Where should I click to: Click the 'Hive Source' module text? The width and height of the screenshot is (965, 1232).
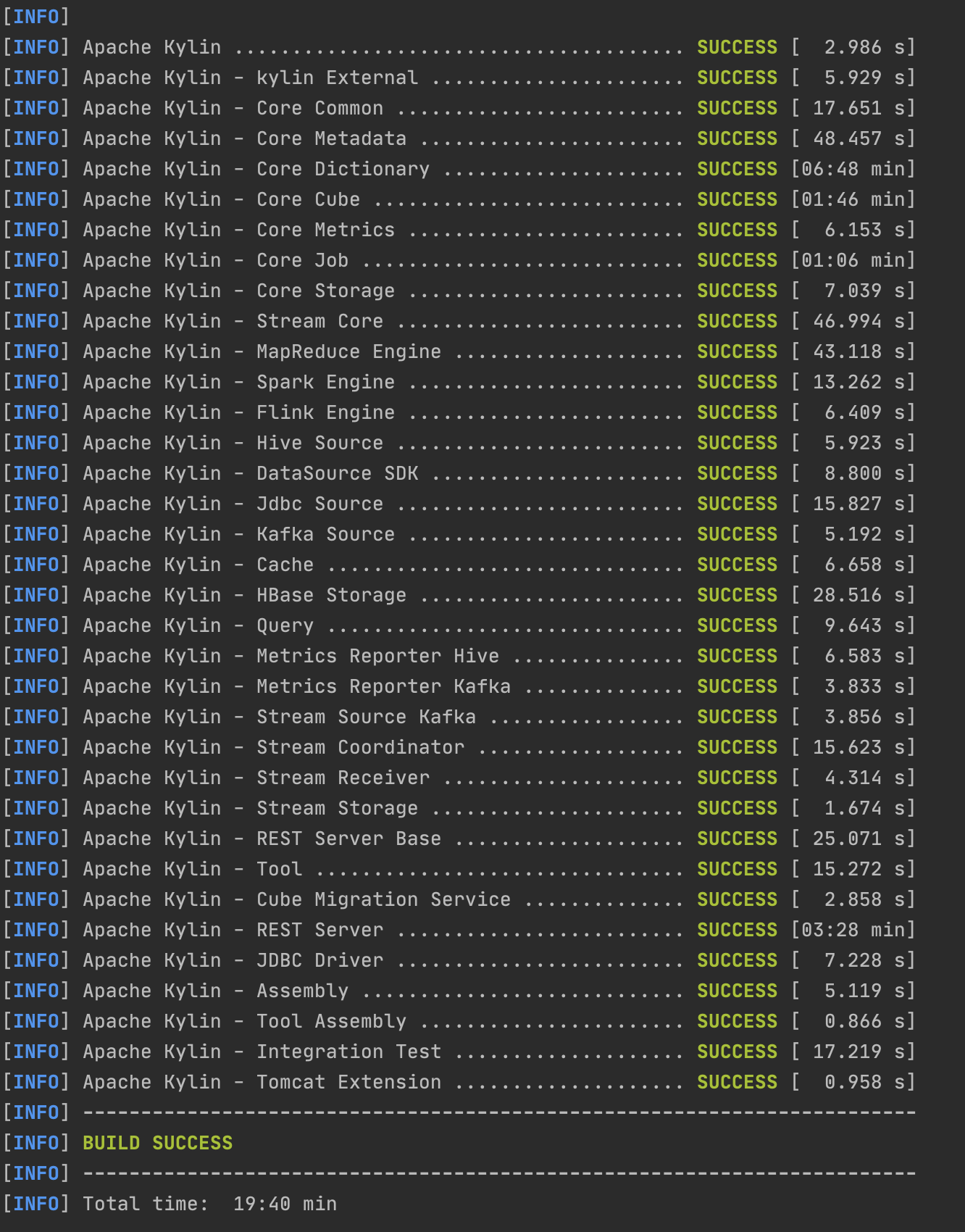tap(319, 443)
